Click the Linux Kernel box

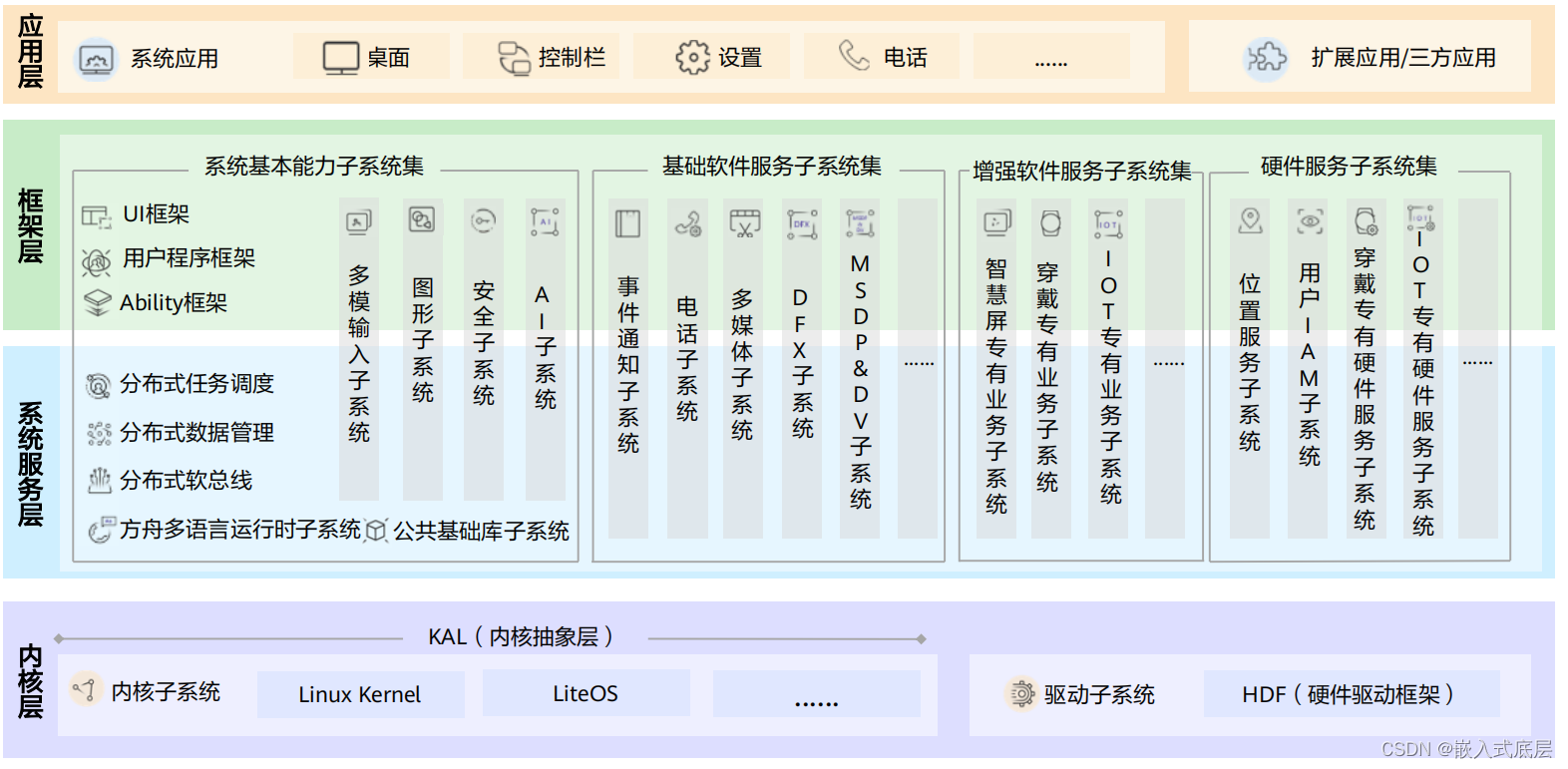(360, 694)
